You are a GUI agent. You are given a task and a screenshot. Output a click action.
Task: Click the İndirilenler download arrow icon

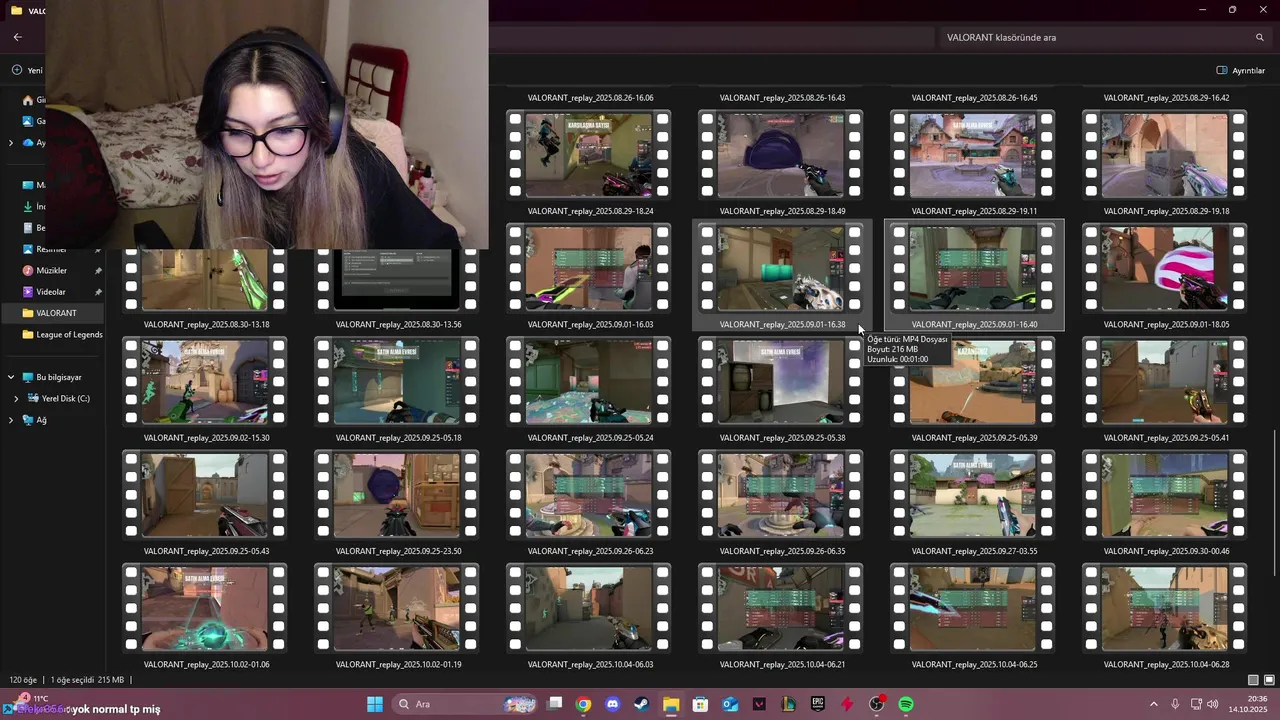tap(28, 206)
